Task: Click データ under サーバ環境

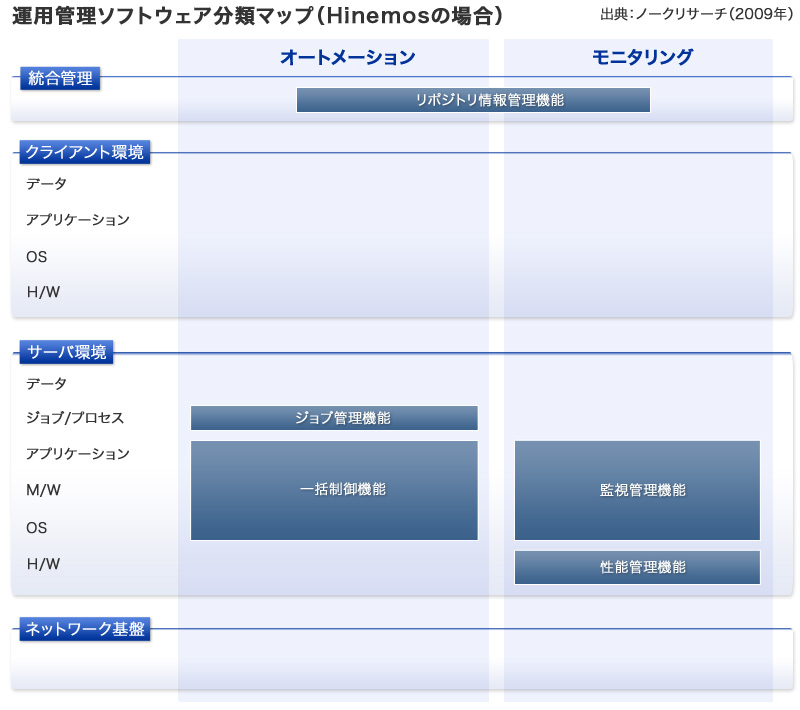Action: click(46, 384)
